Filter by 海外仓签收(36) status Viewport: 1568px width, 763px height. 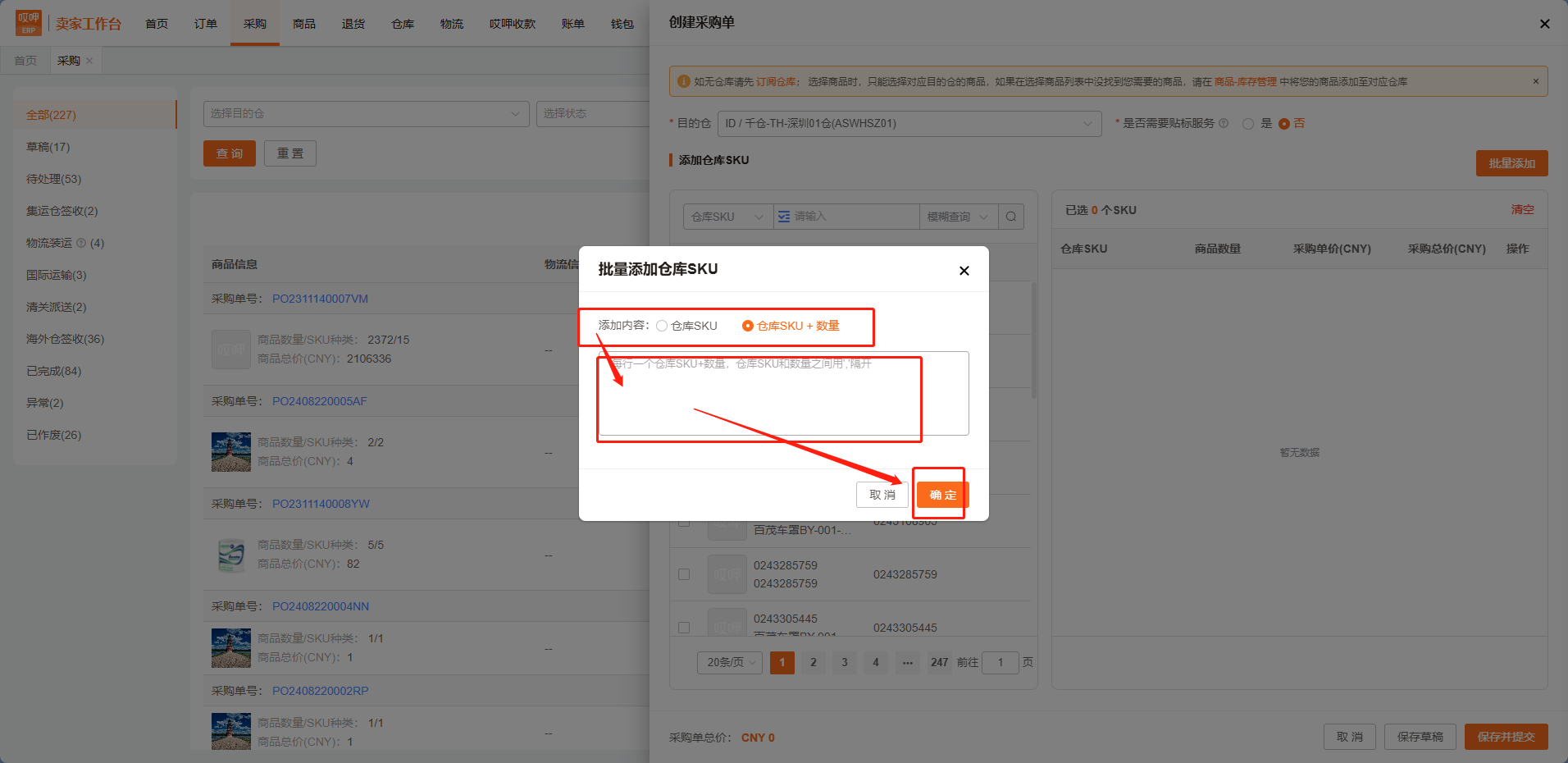pos(66,339)
